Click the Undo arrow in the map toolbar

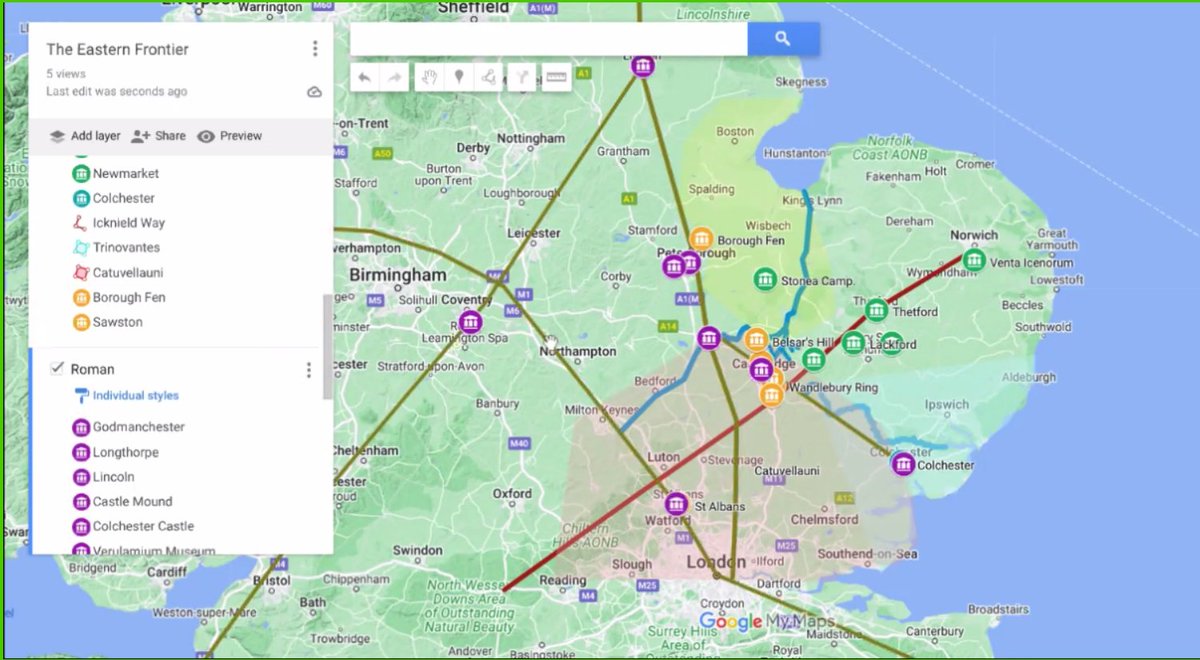click(365, 77)
